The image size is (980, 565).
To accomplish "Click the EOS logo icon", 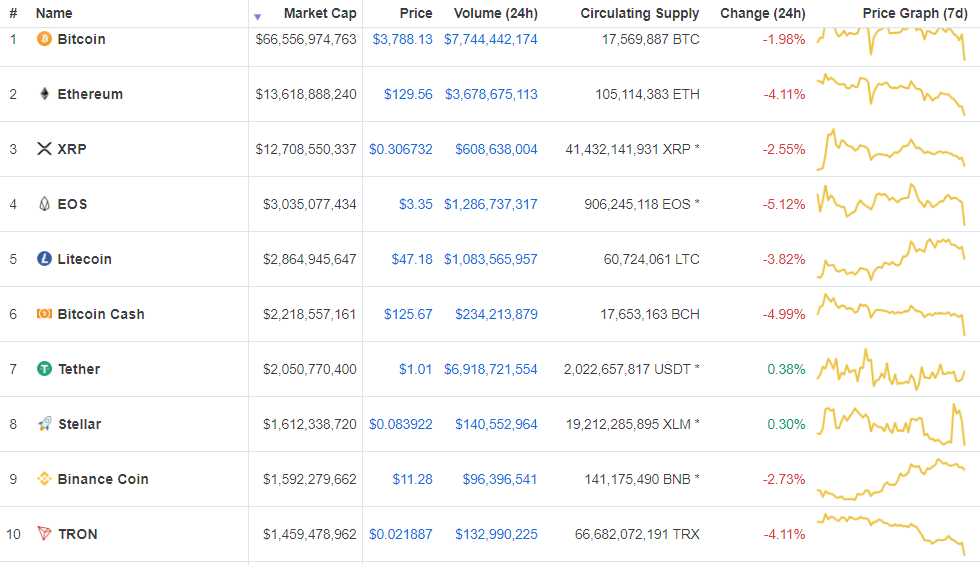I will point(44,204).
